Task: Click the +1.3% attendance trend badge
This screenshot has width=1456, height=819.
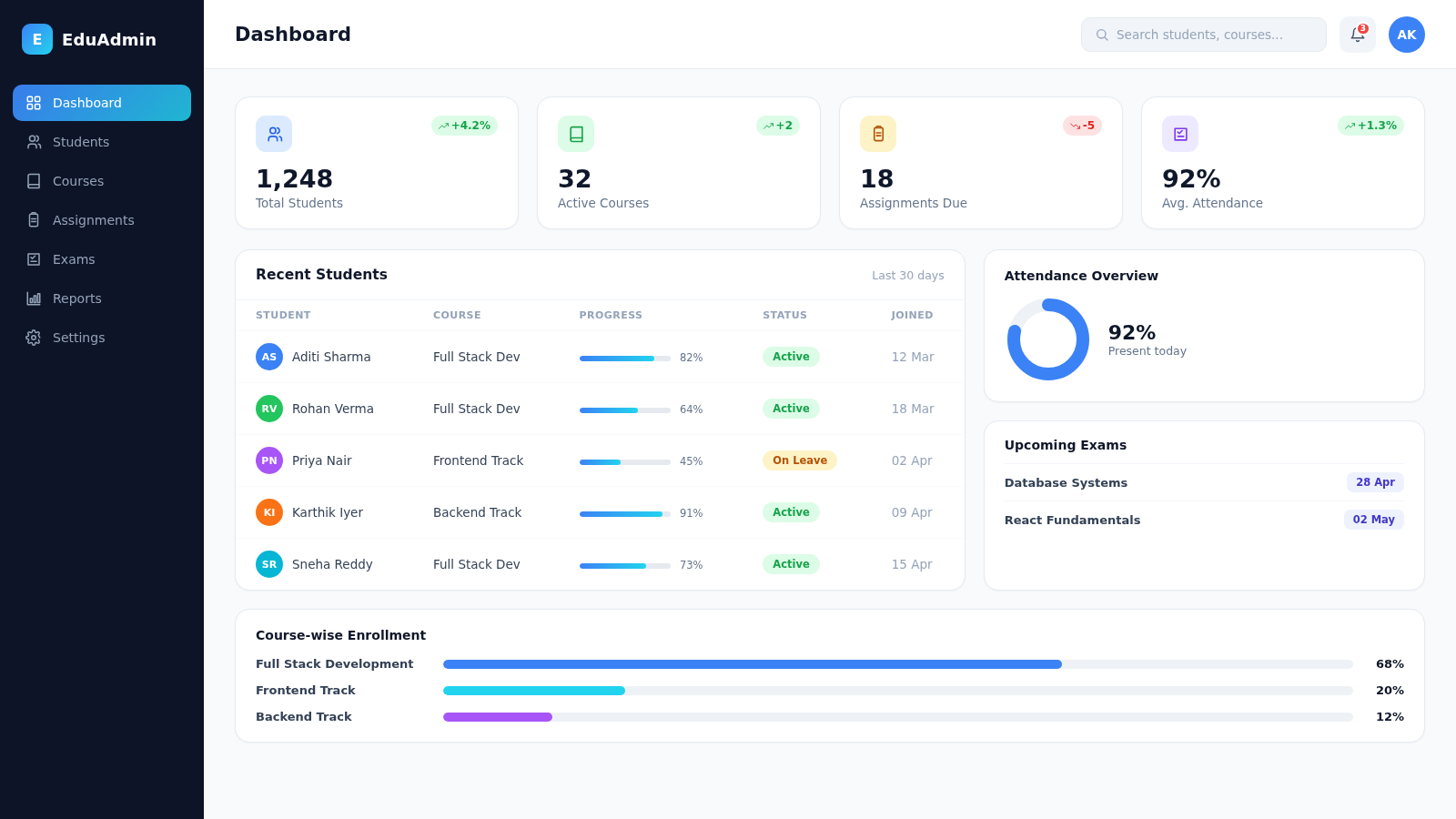Action: [1370, 126]
